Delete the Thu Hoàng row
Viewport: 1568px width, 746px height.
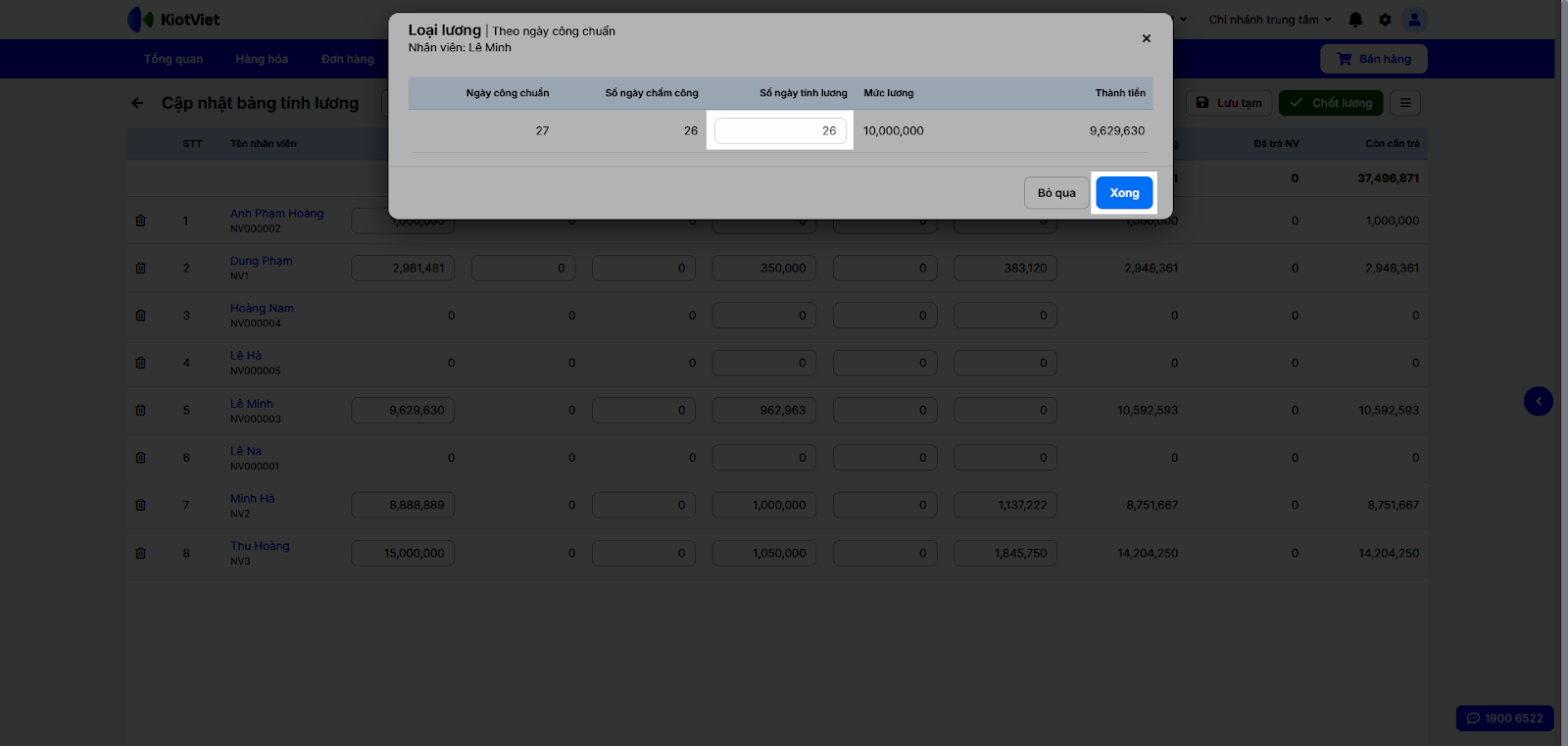click(x=140, y=553)
